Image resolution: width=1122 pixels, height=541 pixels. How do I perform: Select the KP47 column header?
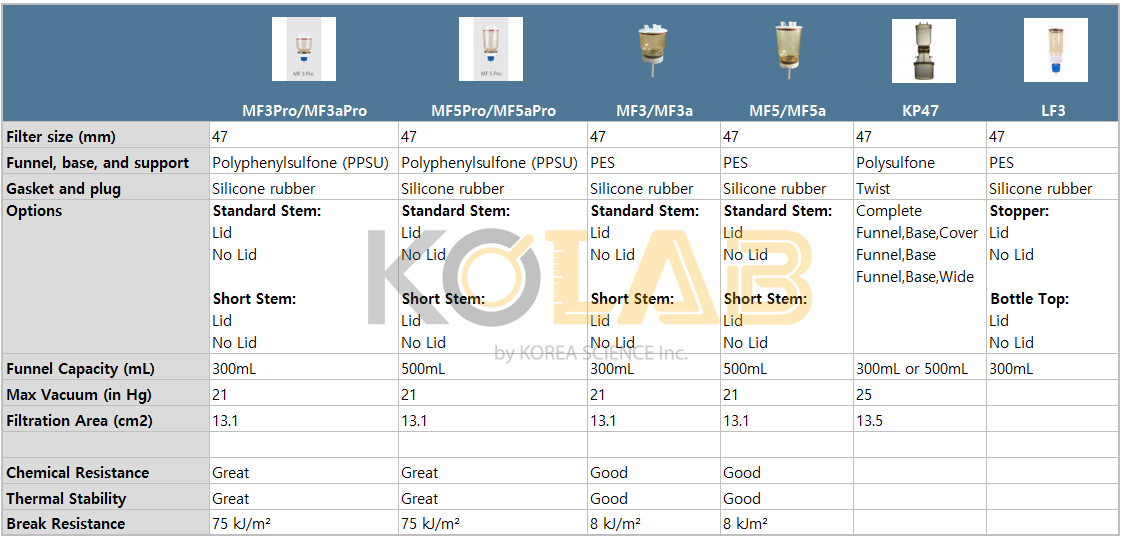pos(920,111)
